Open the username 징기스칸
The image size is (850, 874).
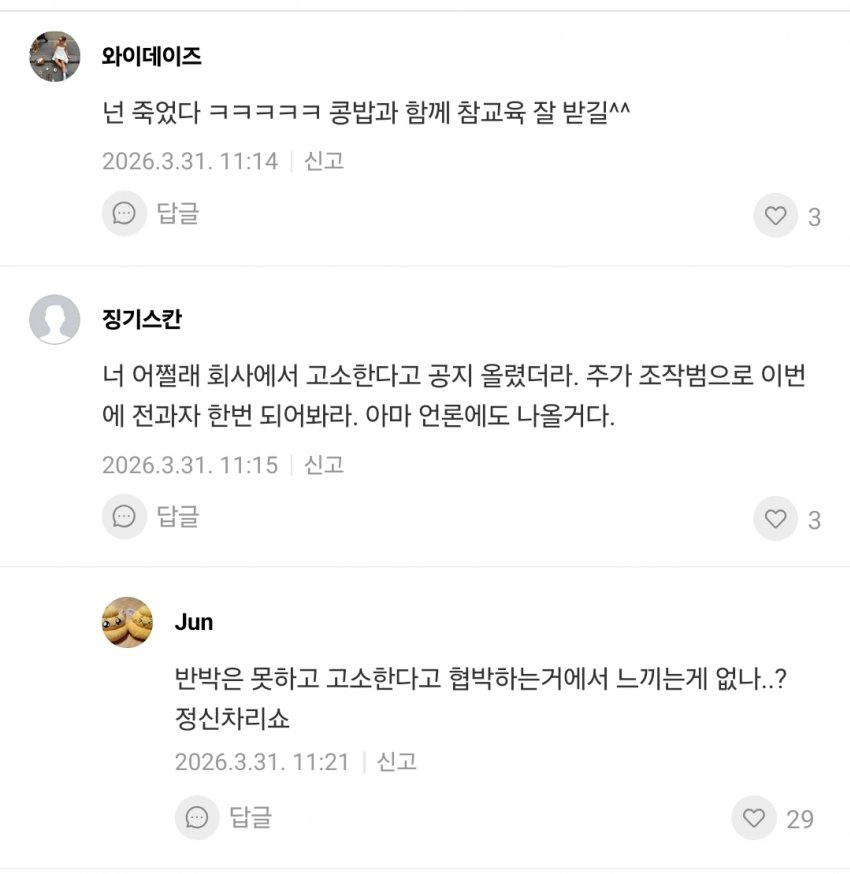pyautogui.click(x=142, y=320)
